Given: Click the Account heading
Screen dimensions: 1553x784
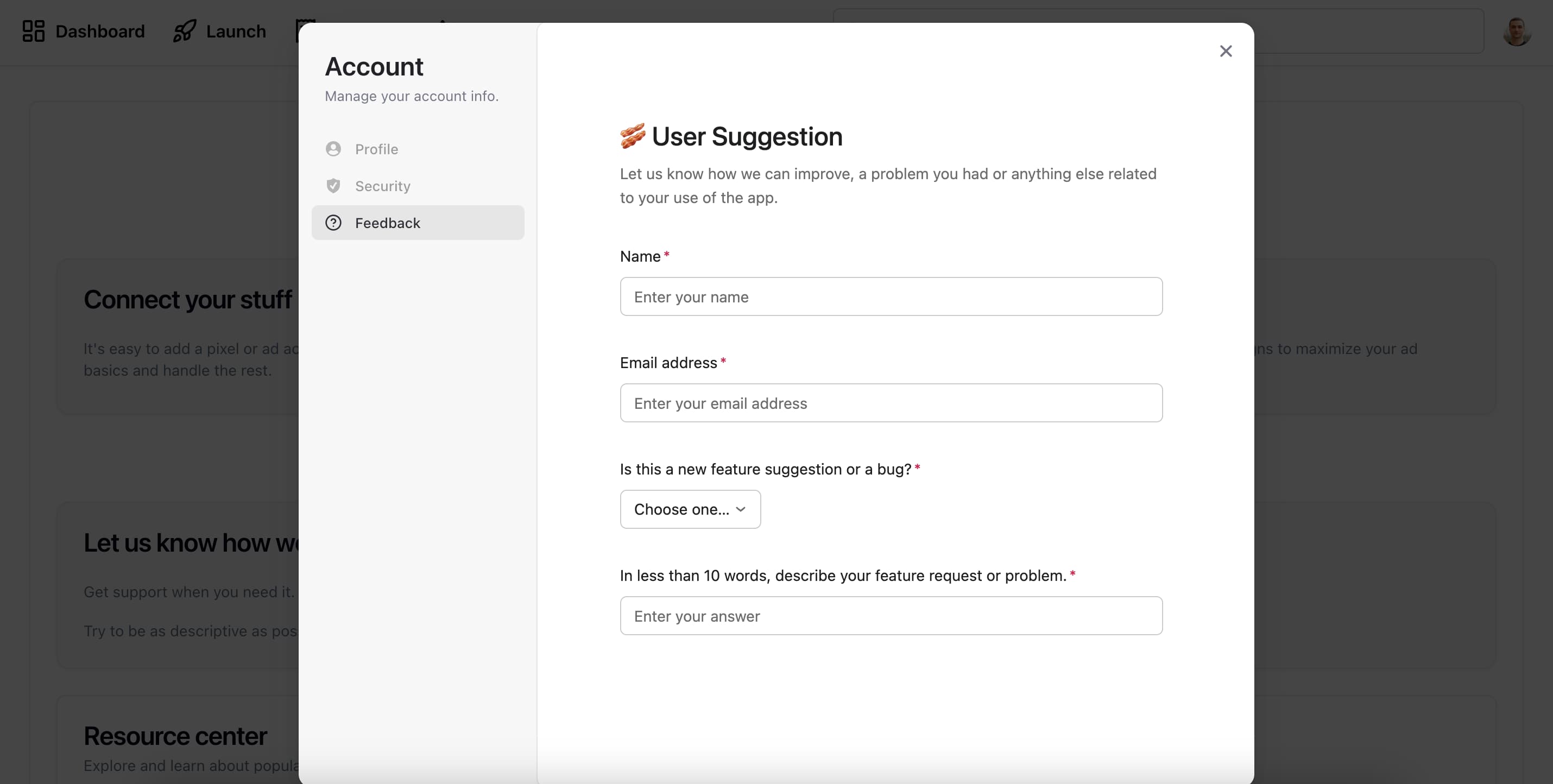Looking at the screenshot, I should pyautogui.click(x=374, y=66).
